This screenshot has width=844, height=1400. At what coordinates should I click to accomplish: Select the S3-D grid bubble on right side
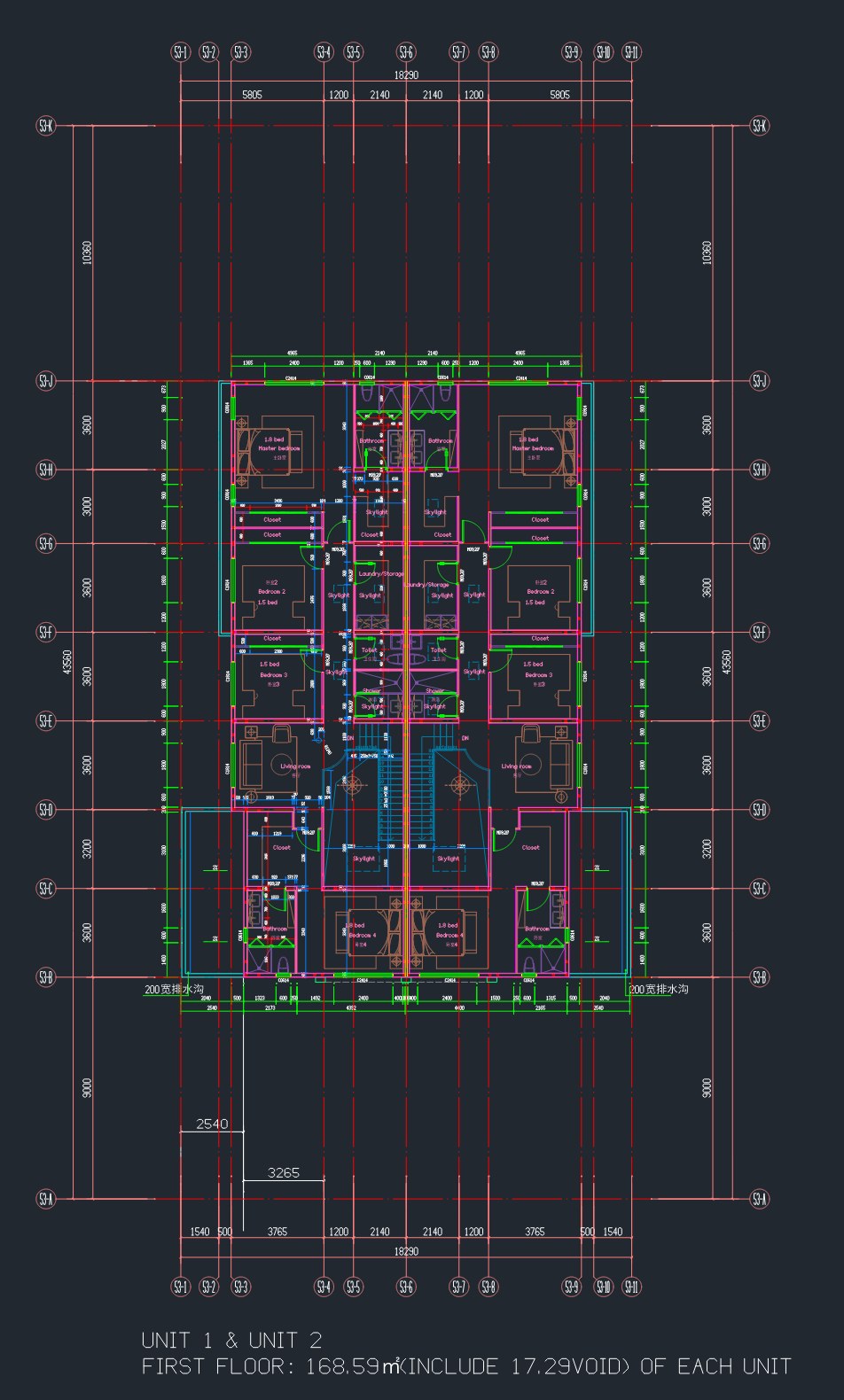coord(760,809)
